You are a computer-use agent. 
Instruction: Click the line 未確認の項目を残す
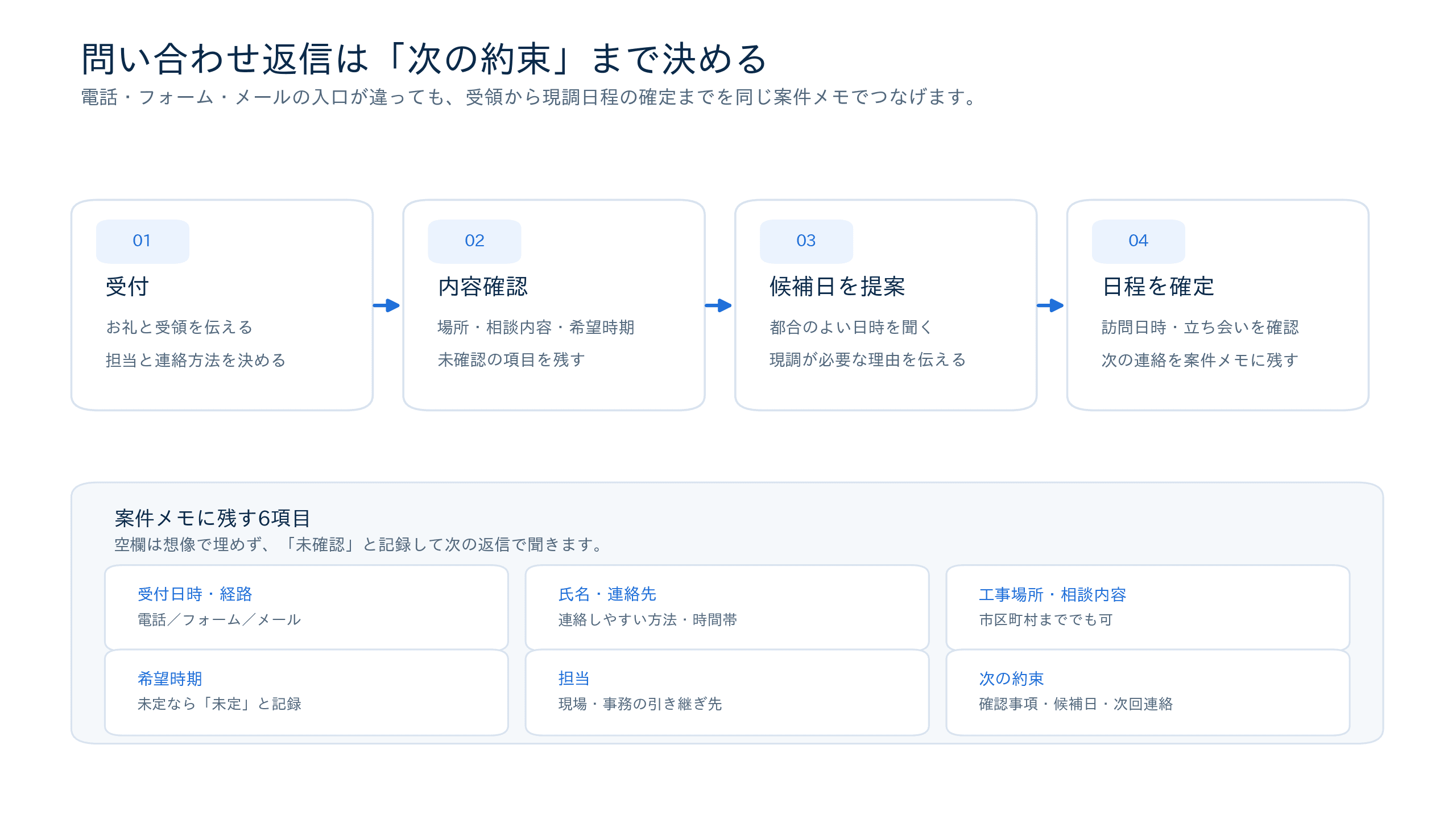point(511,360)
